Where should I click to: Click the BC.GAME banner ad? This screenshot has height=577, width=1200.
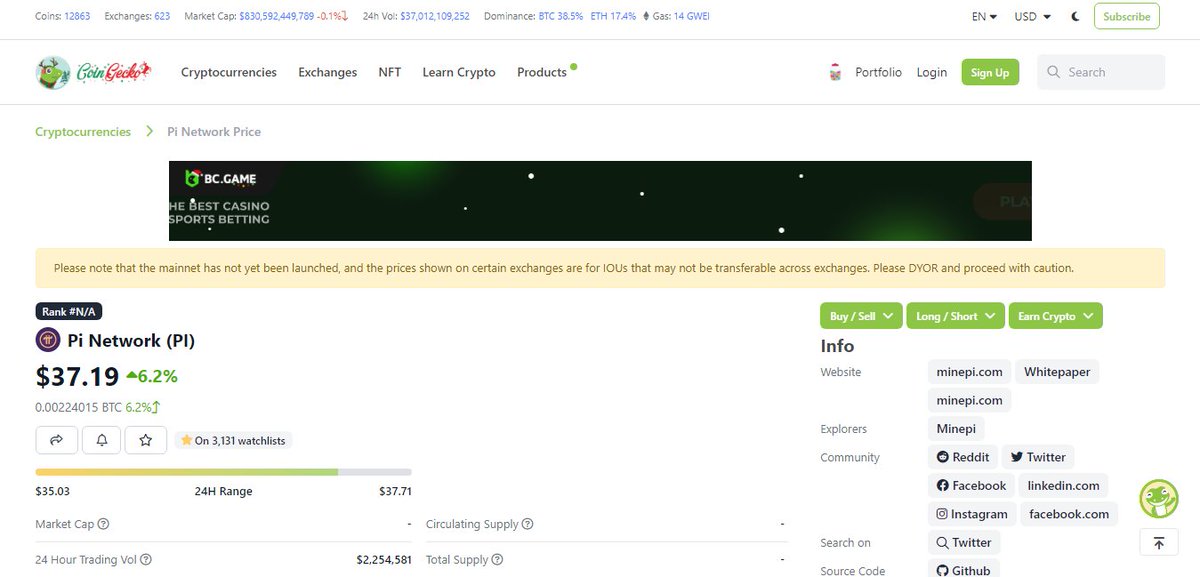(x=600, y=201)
